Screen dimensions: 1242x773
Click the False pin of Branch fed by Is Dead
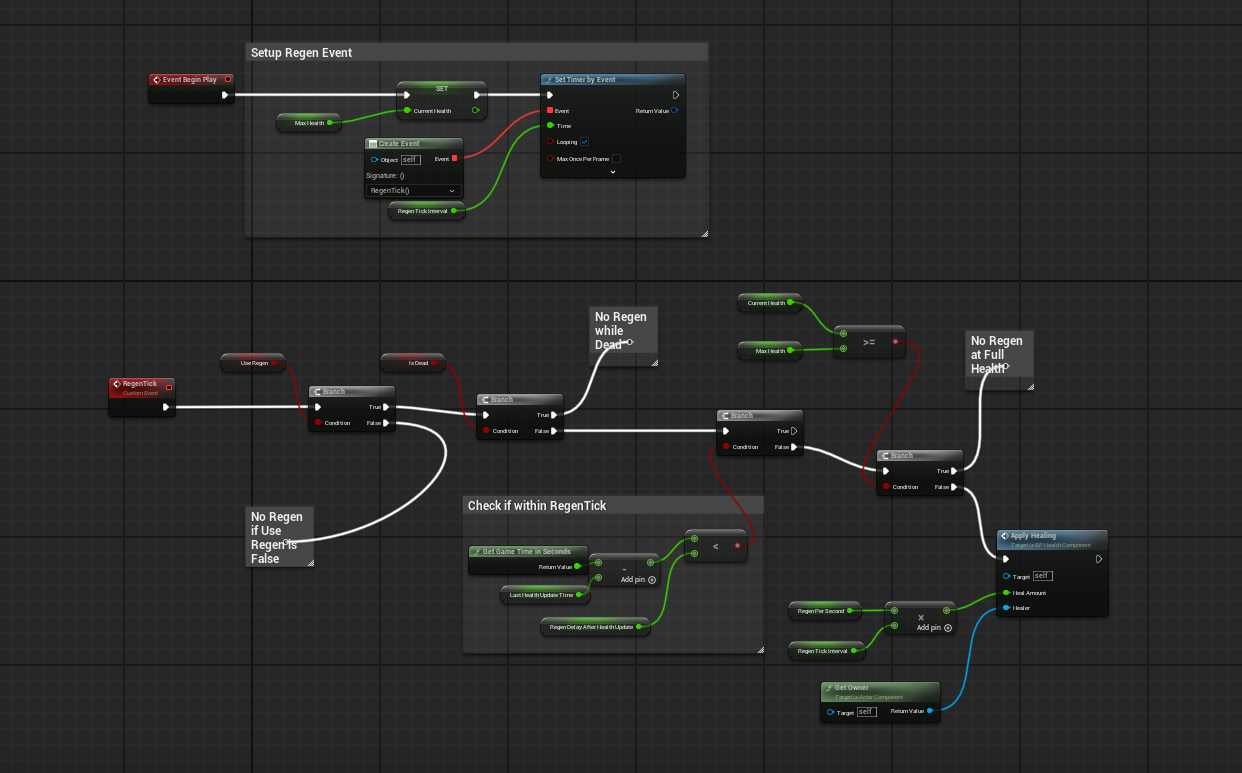(556, 431)
